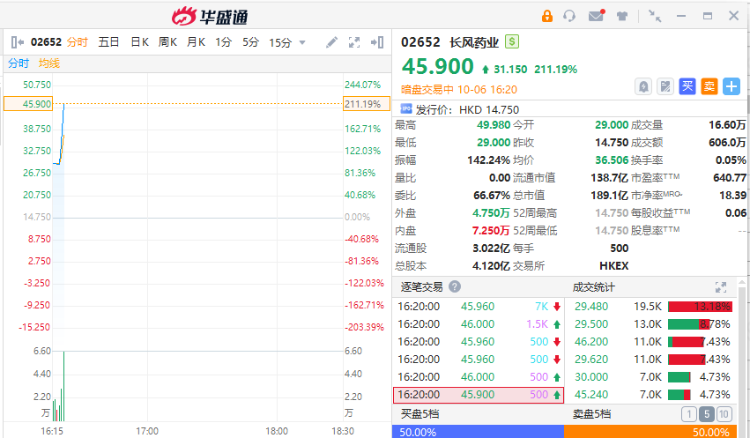
Task: Open the mail messages icon
Action: coord(596,16)
